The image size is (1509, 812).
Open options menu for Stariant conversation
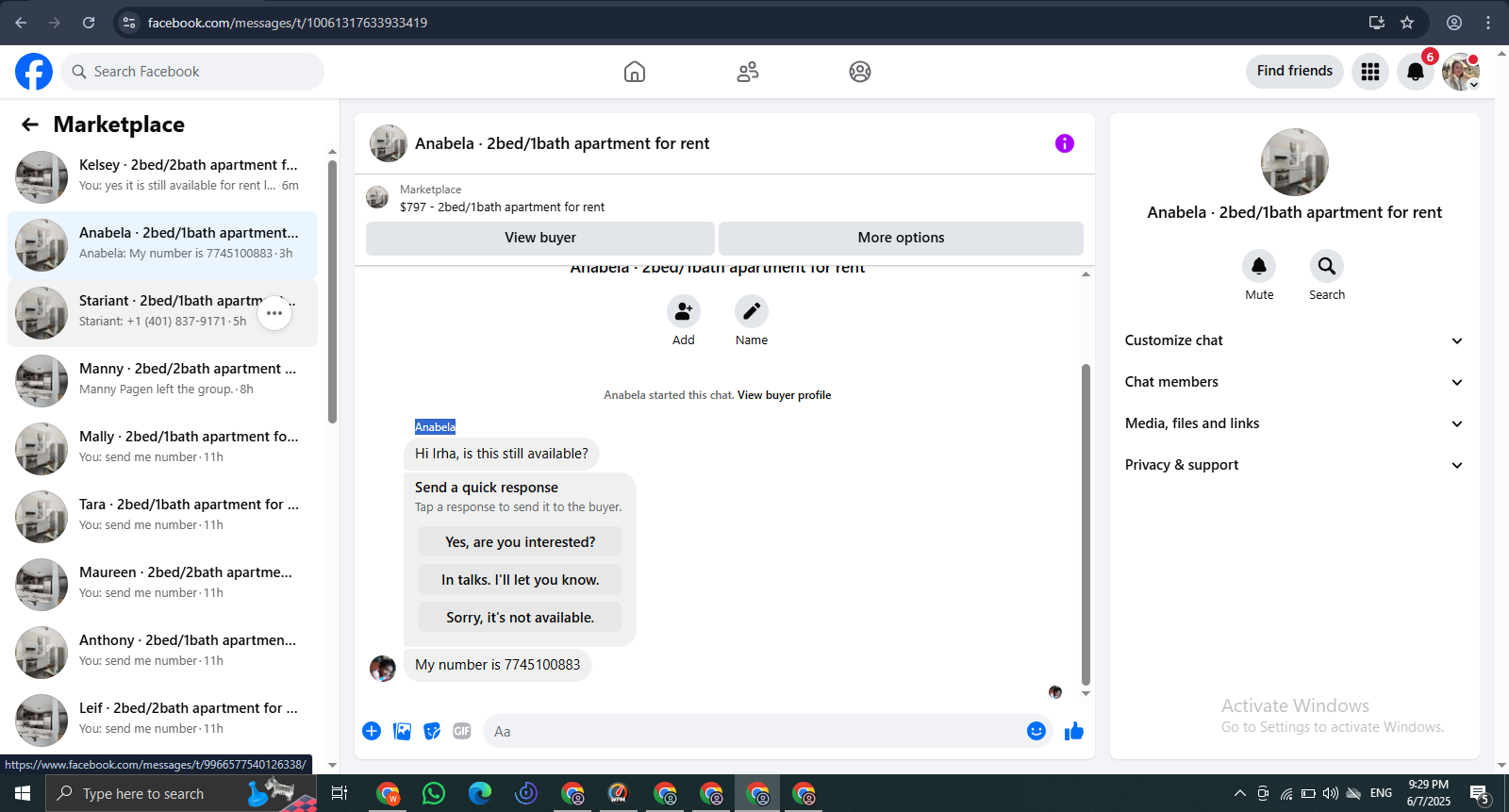(x=274, y=313)
